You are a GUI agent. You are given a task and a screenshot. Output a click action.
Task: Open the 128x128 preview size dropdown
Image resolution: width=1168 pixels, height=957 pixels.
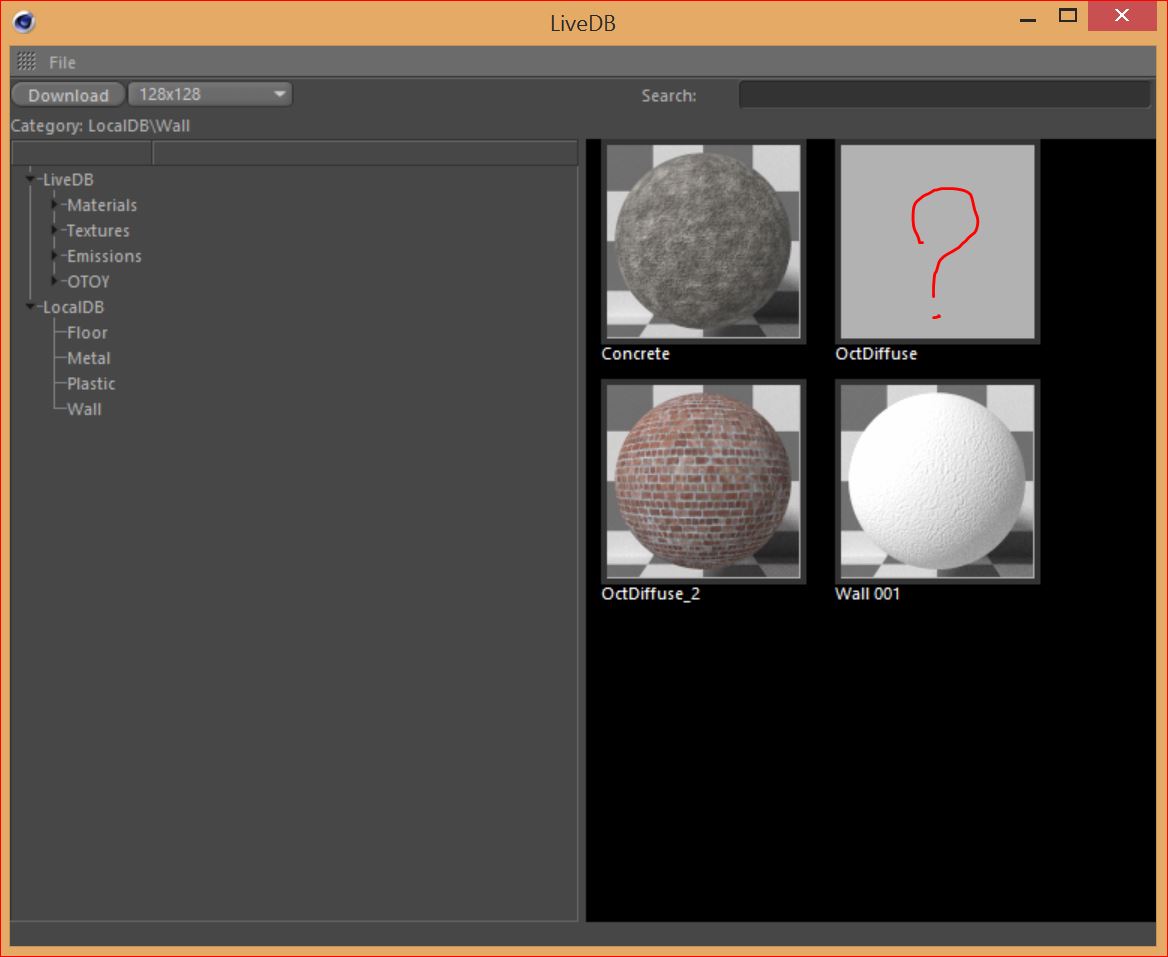coord(210,94)
